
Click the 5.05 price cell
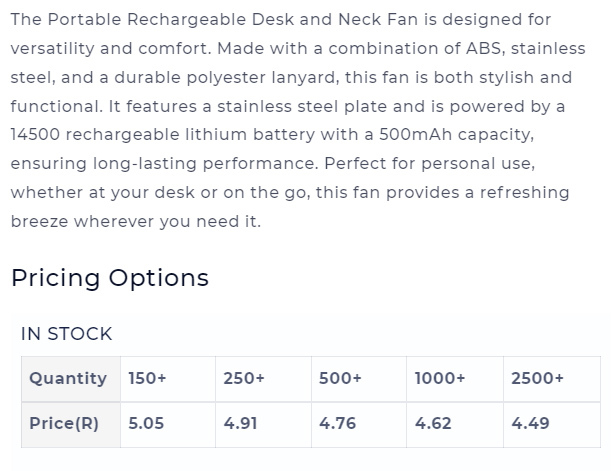click(168, 424)
